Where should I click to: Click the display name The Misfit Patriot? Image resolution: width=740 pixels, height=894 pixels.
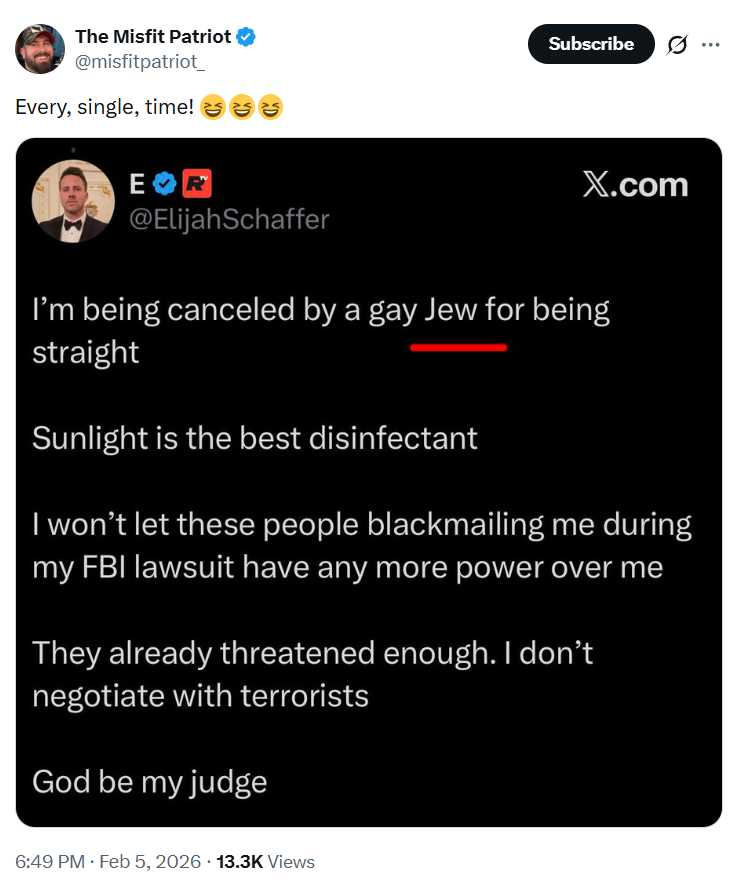pos(153,37)
